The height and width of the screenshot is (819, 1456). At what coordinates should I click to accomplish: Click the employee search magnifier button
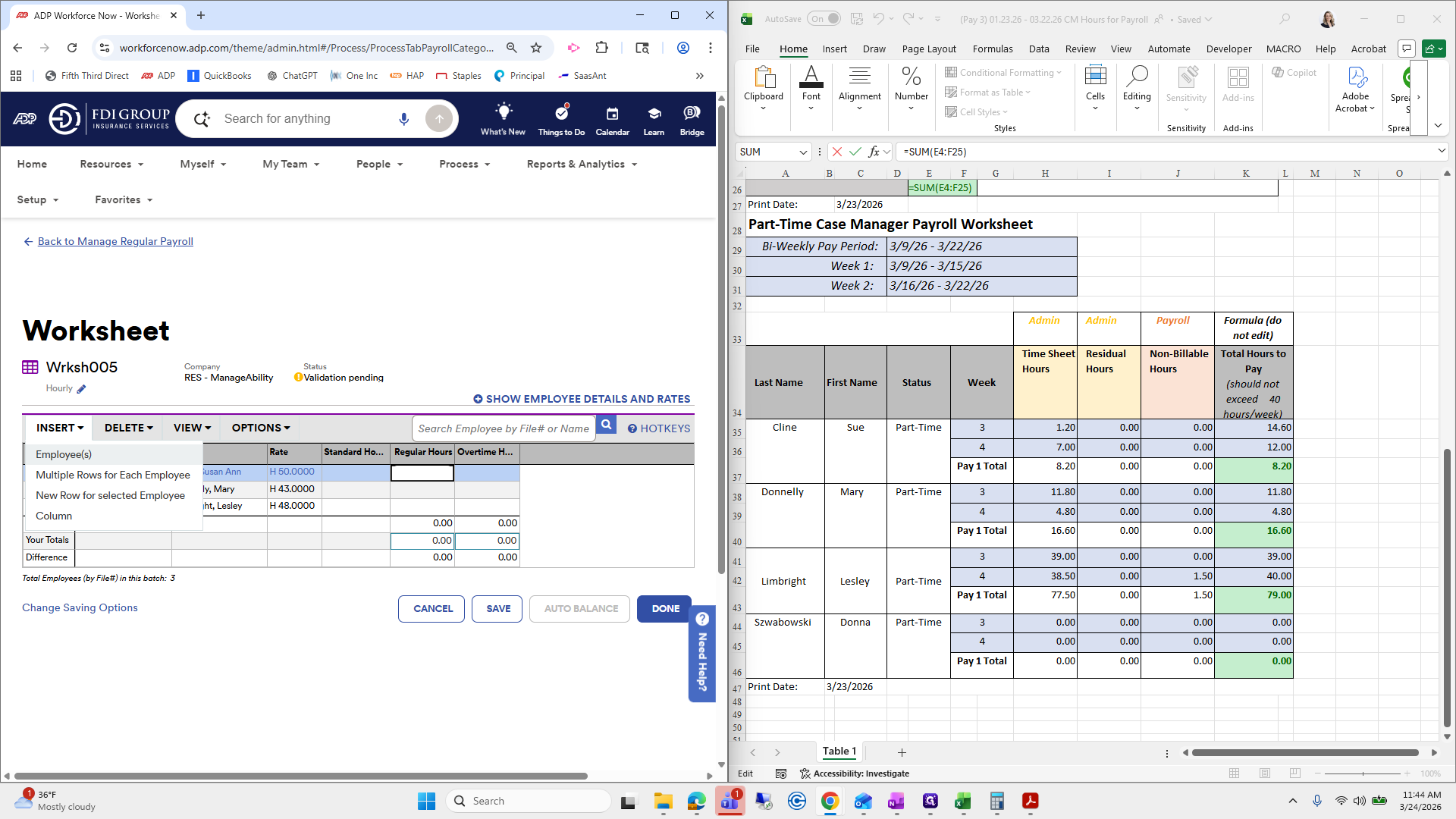pos(606,425)
